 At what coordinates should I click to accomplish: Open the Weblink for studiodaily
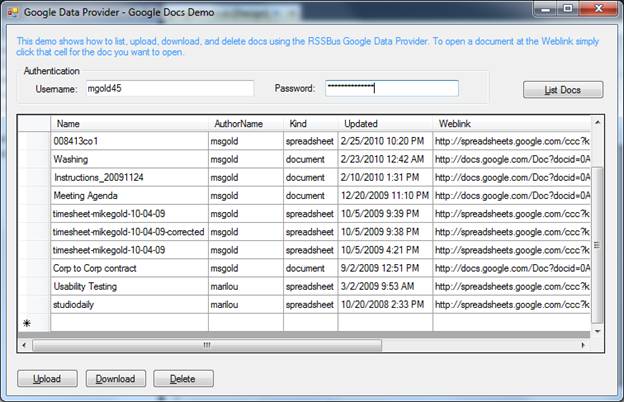512,304
